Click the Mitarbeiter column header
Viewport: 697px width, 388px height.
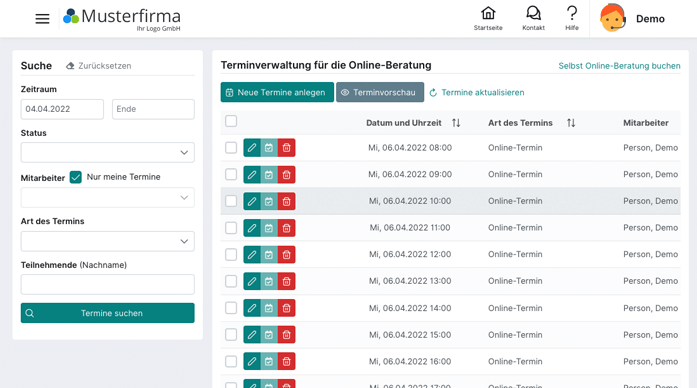point(645,123)
